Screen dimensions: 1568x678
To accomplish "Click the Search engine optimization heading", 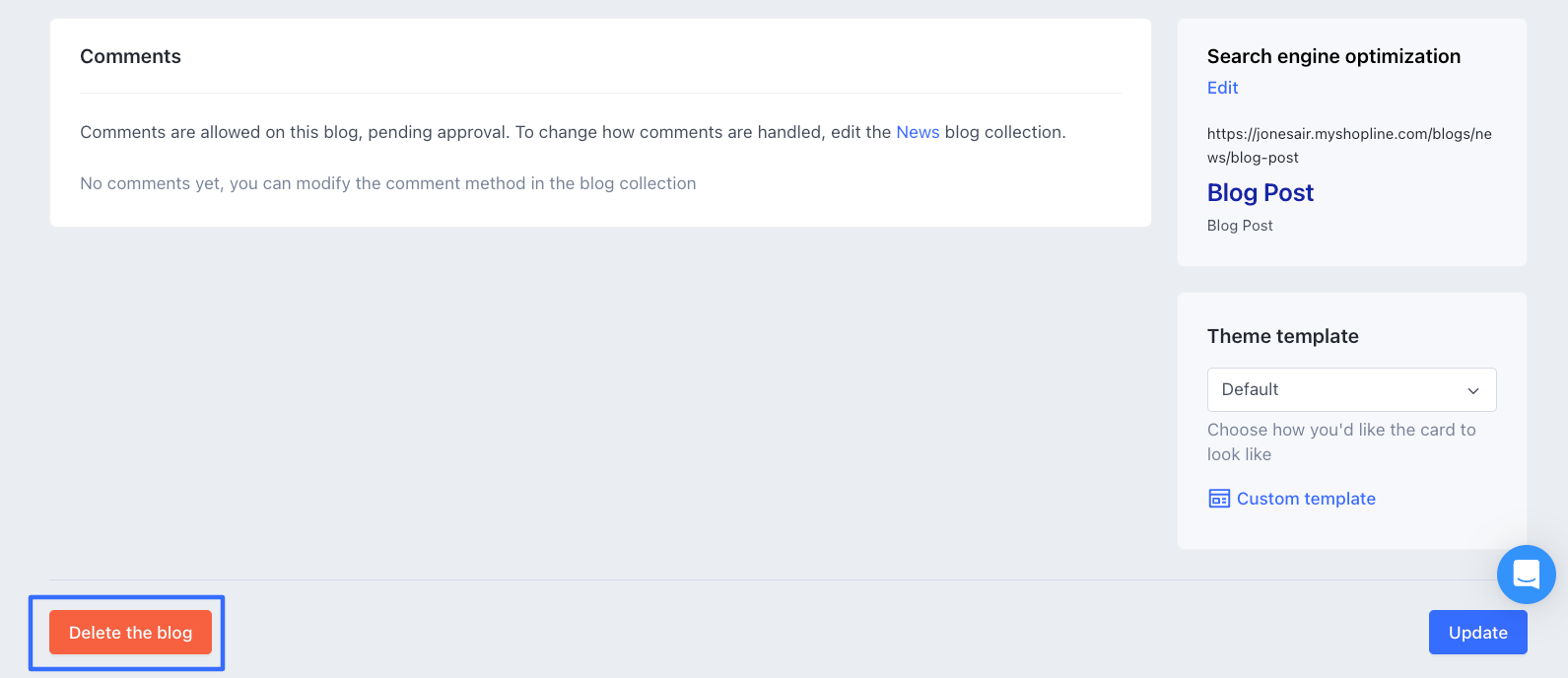I will click(1333, 56).
